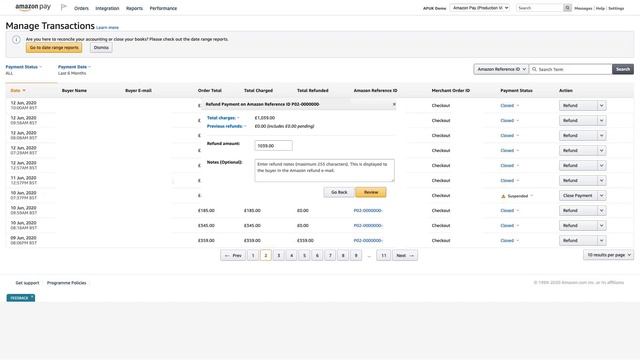Click the Total Charged column header
The width and height of the screenshot is (640, 360).
click(x=258, y=91)
